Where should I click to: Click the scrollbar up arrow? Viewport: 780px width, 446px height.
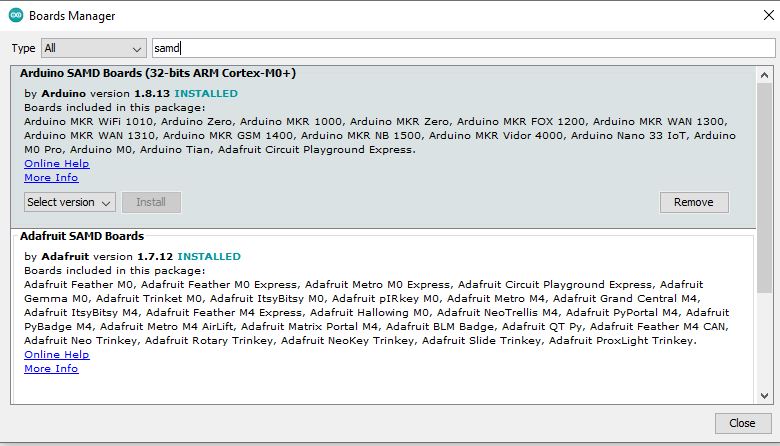765,75
